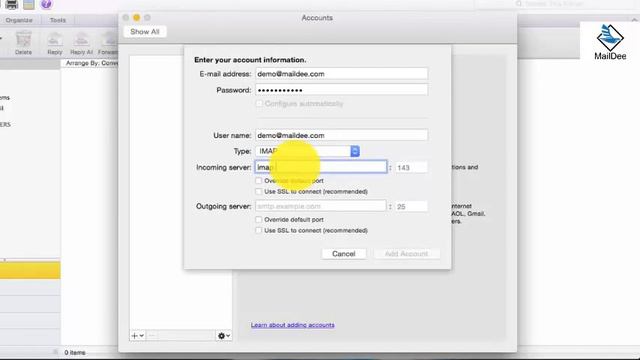This screenshot has width=640, height=360.
Task: Click the printer icon in the top toolbar
Action: [x=11, y=4]
